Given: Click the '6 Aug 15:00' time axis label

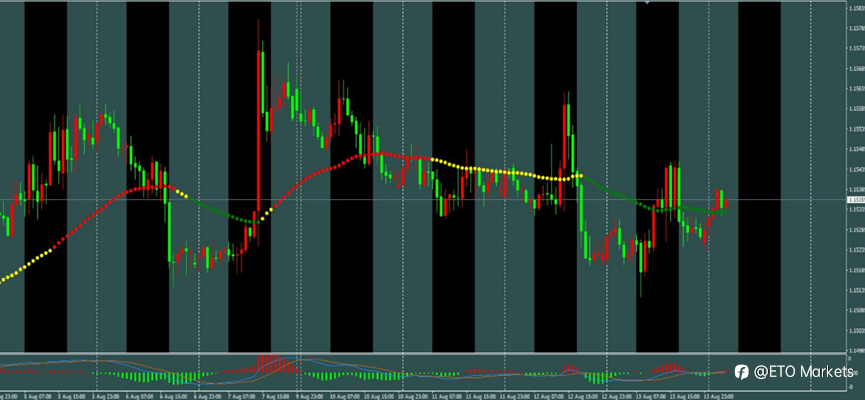Looking at the screenshot, I should [174, 397].
